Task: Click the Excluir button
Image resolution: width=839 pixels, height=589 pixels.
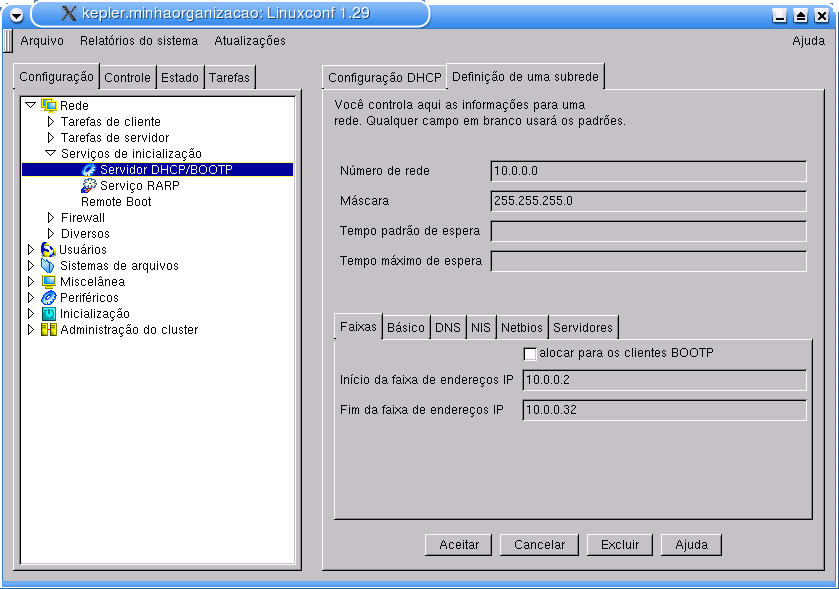Action: (x=620, y=545)
